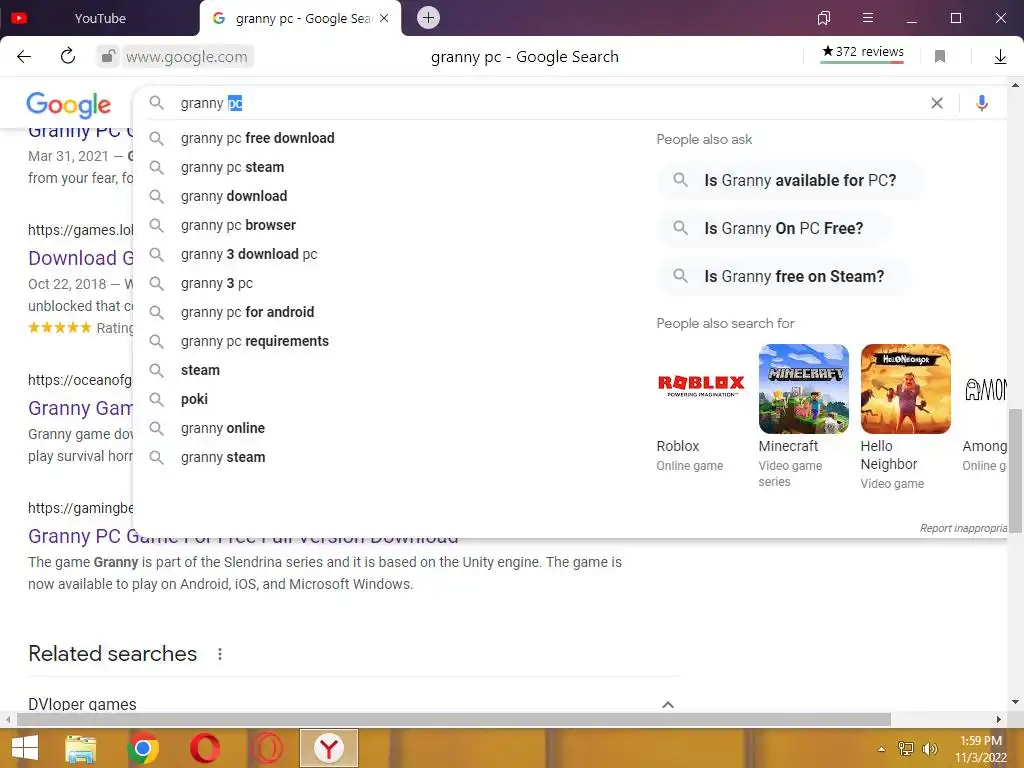Click the horizontal scrollbar thumb

tap(454, 719)
